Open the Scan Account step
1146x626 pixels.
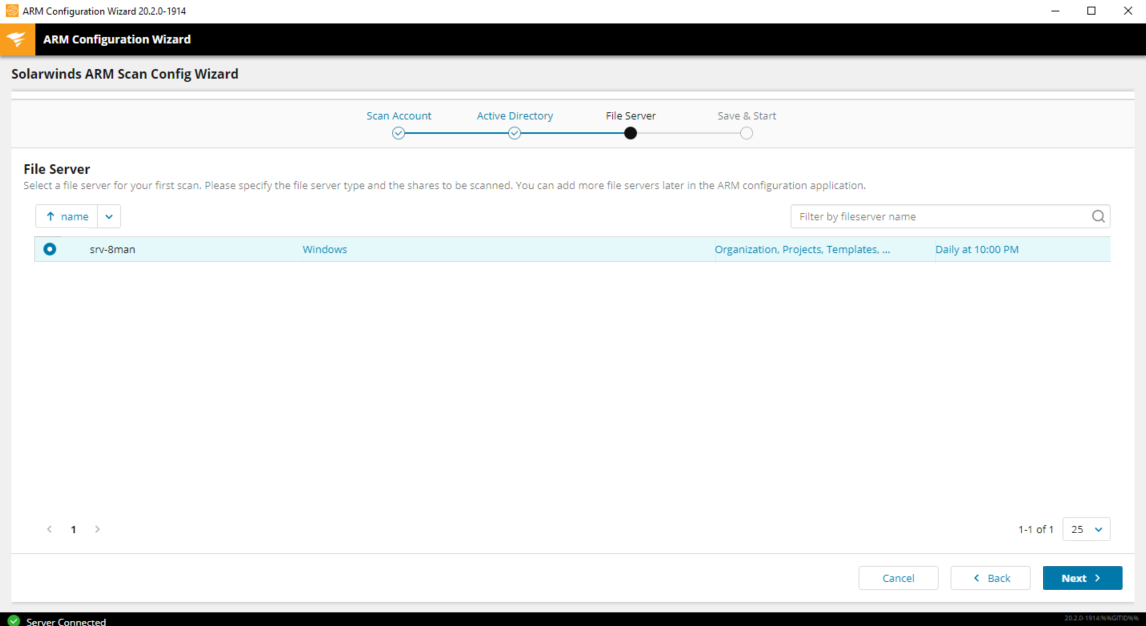[x=398, y=116]
